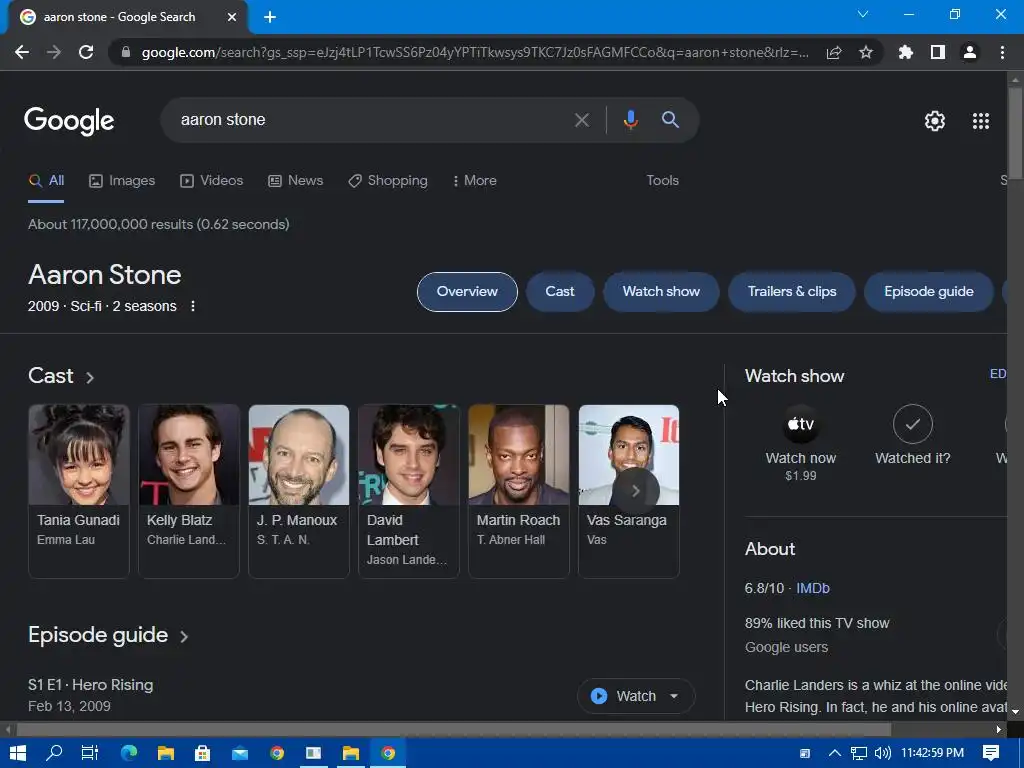The width and height of the screenshot is (1024, 768).
Task: Select the Watch show chip
Action: coord(661,292)
